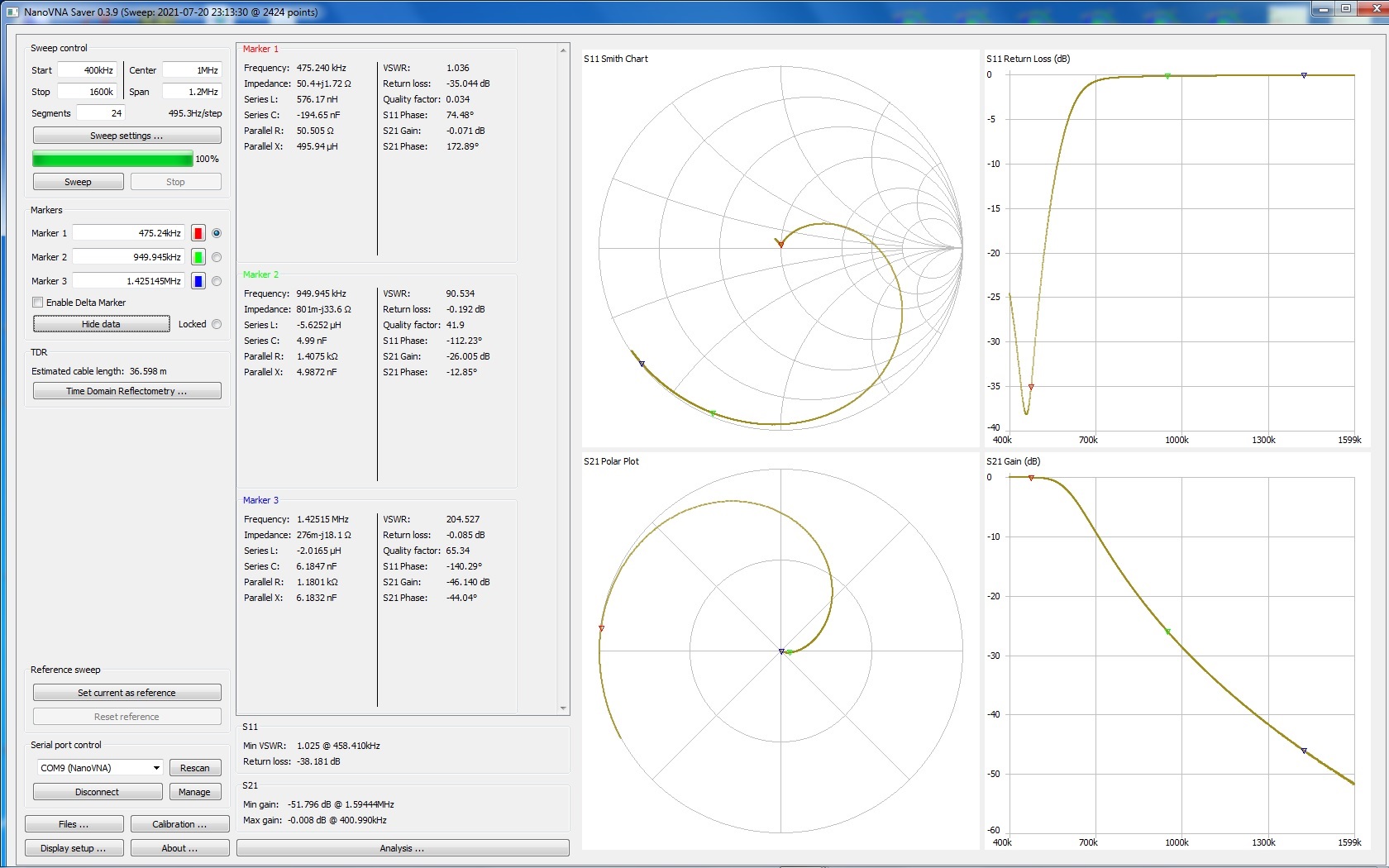The image size is (1389, 868).
Task: Enable the Delta Marker checkbox
Action: pos(37,303)
